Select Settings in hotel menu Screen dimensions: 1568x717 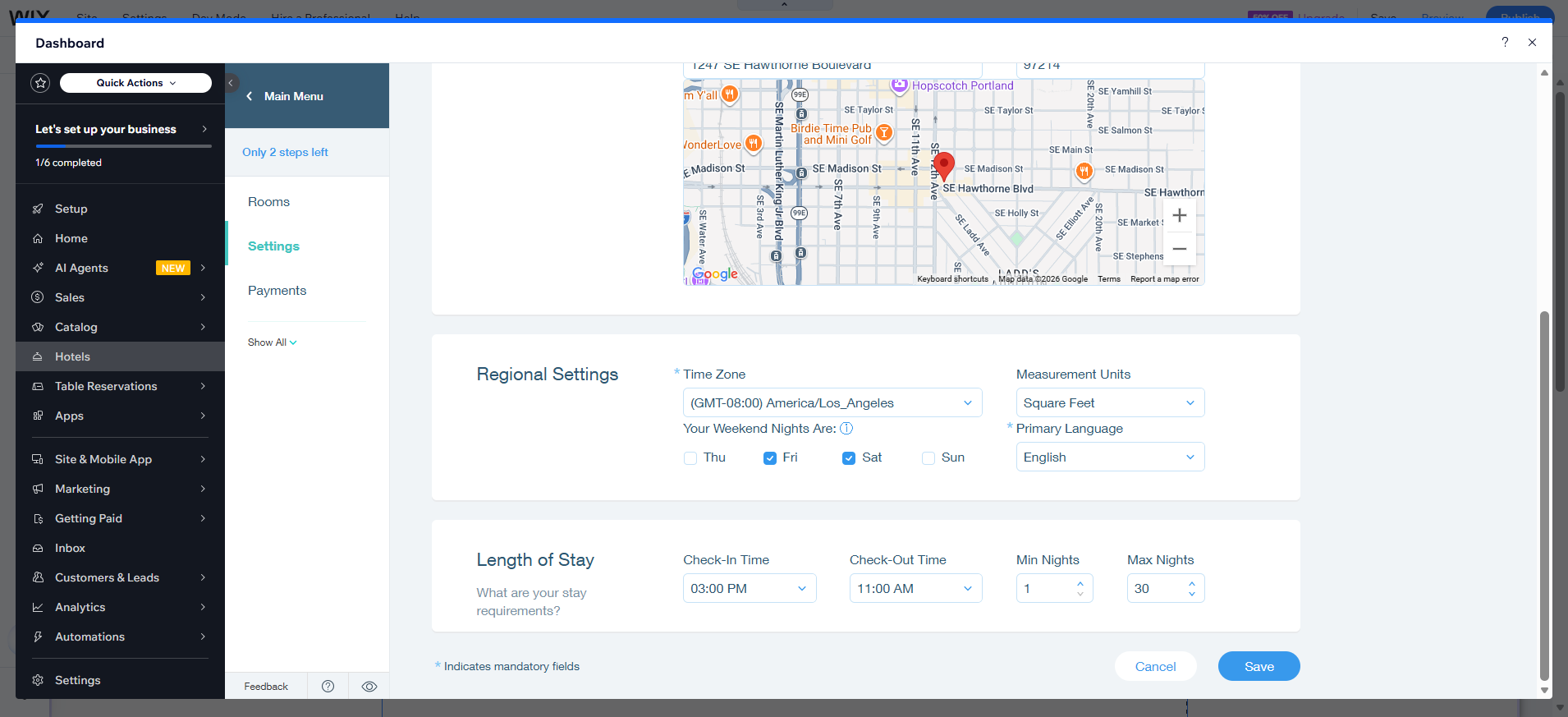pyautogui.click(x=273, y=246)
